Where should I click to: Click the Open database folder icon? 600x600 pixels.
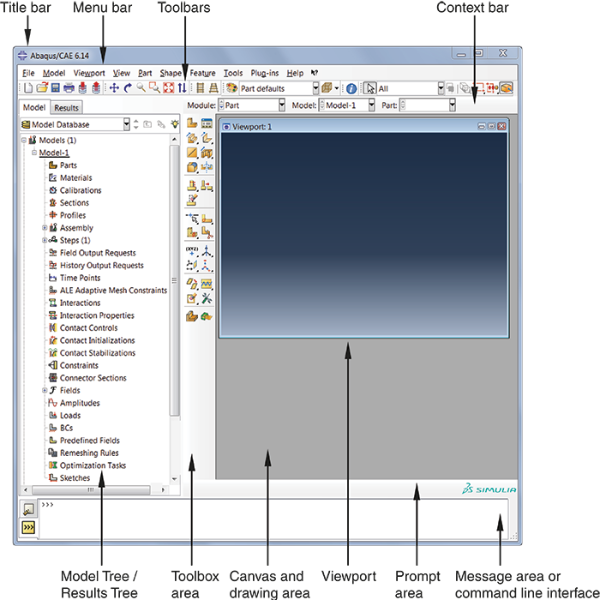pyautogui.click(x=42, y=88)
